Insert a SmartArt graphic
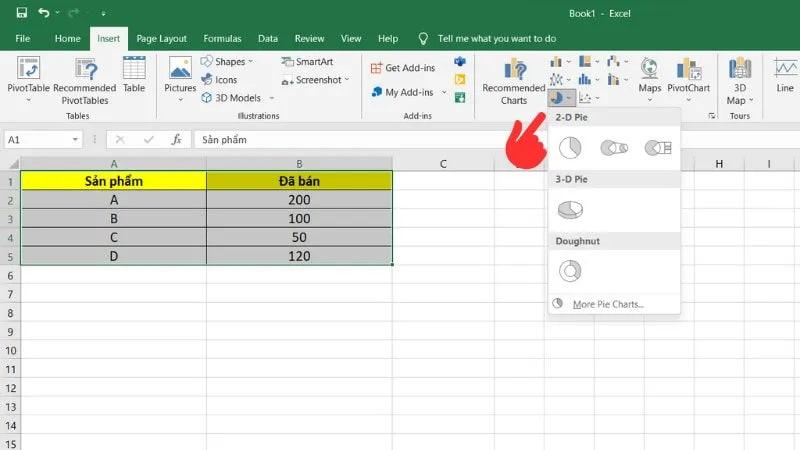Image resolution: width=800 pixels, height=450 pixels. pos(307,62)
